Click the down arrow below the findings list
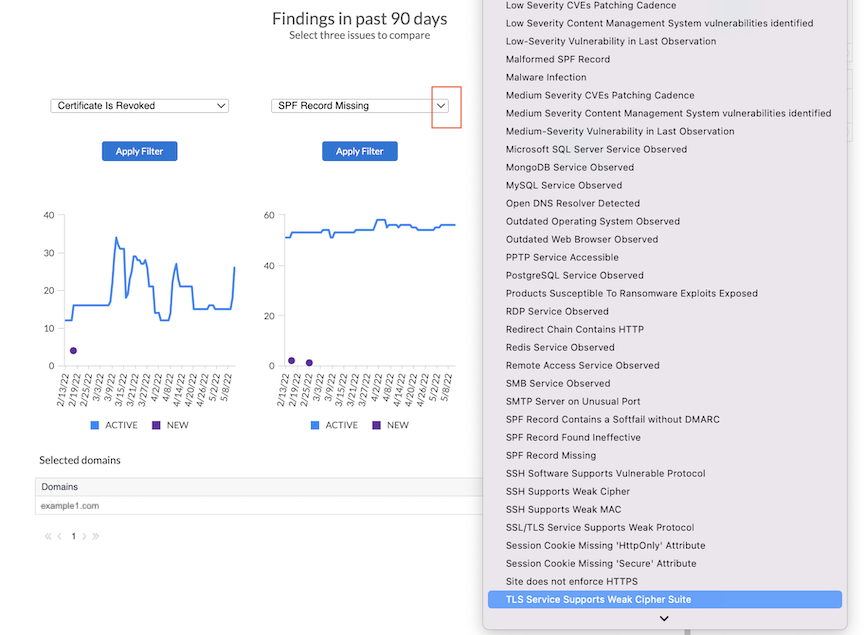The image size is (864, 635). (663, 619)
